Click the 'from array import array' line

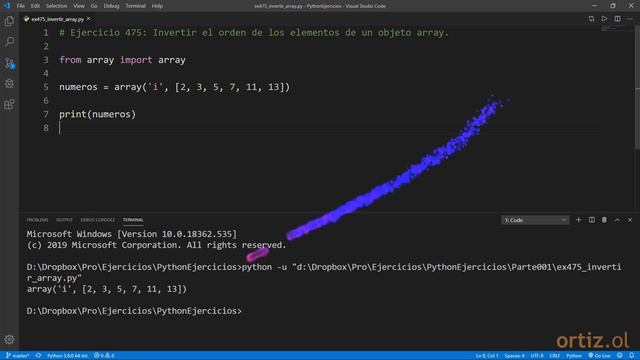click(122, 60)
